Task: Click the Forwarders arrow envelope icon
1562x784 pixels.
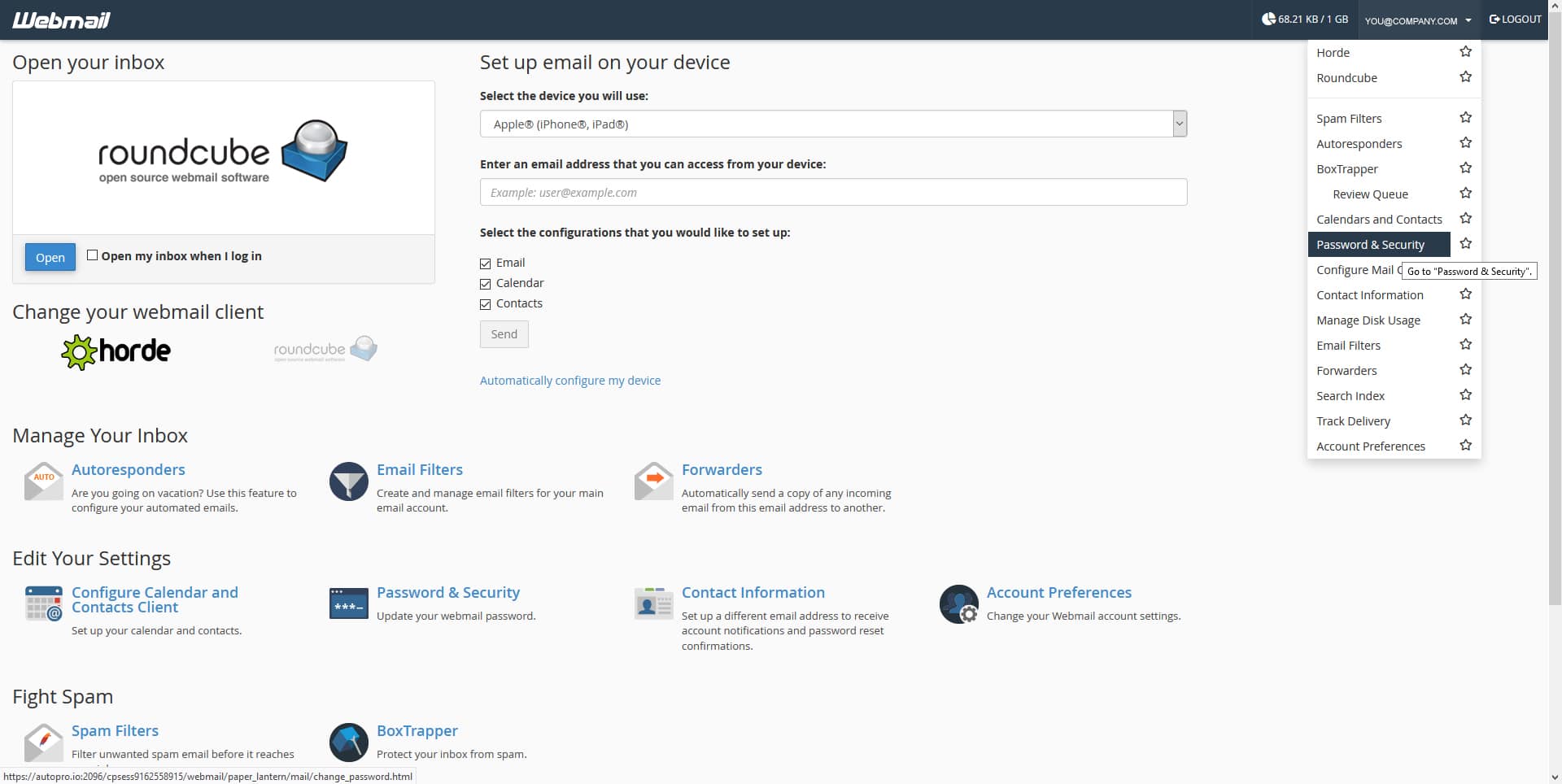Action: coord(653,481)
